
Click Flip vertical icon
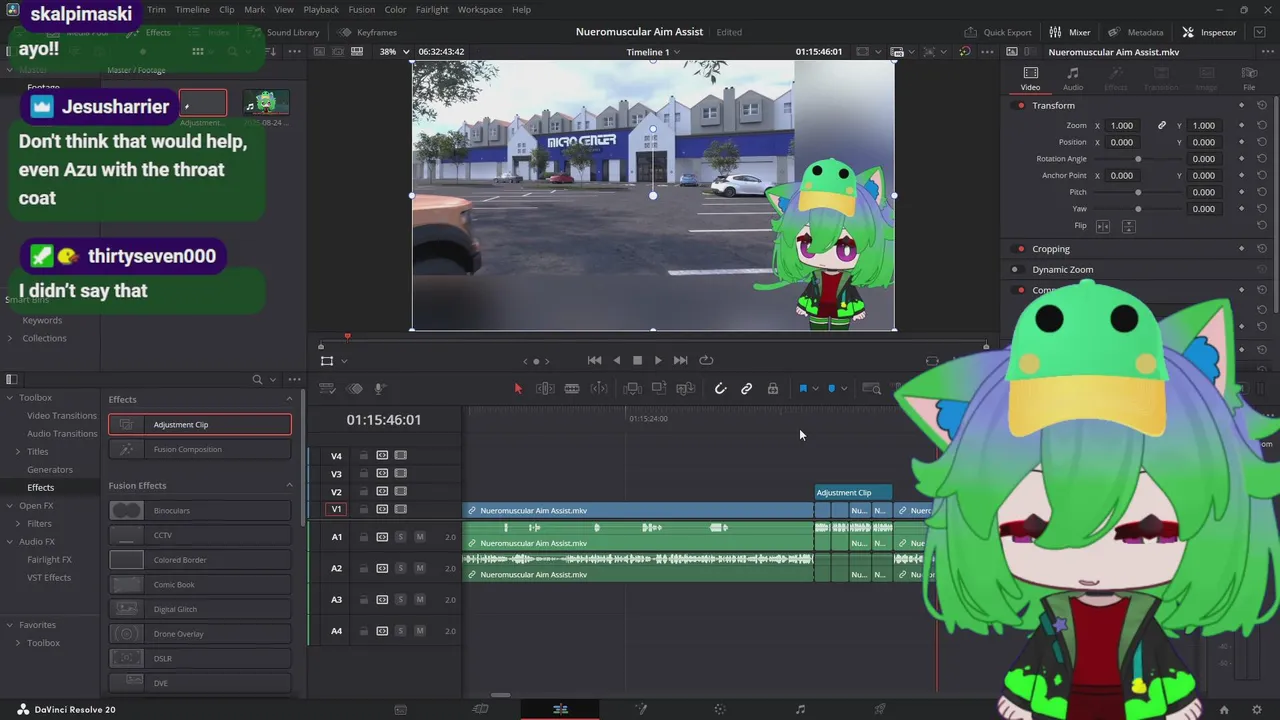point(1128,226)
